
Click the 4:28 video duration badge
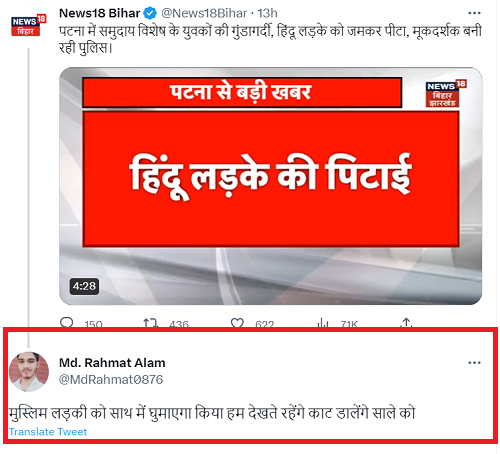coord(84,286)
